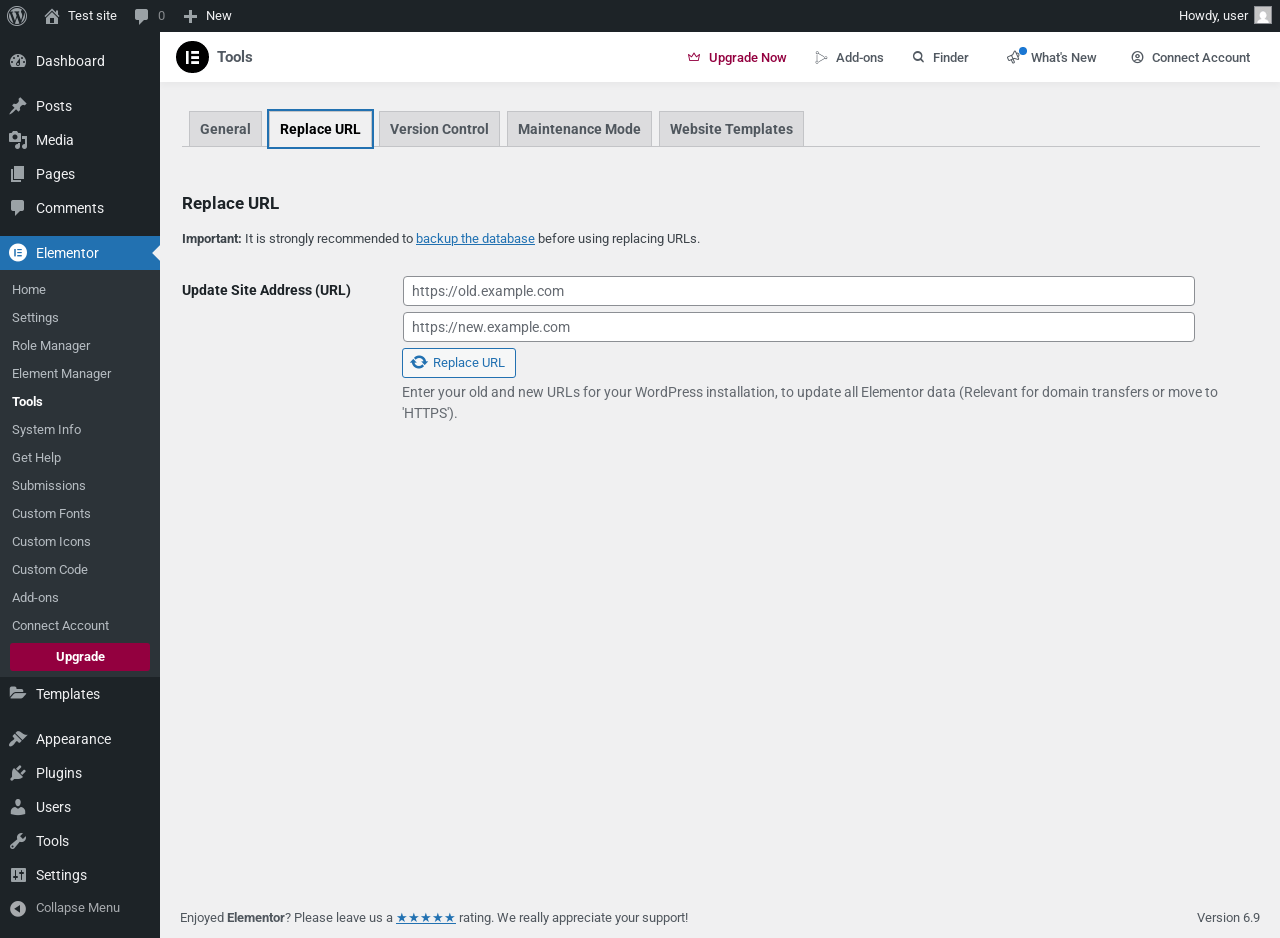Click the Users icon in sidebar

[x=18, y=807]
